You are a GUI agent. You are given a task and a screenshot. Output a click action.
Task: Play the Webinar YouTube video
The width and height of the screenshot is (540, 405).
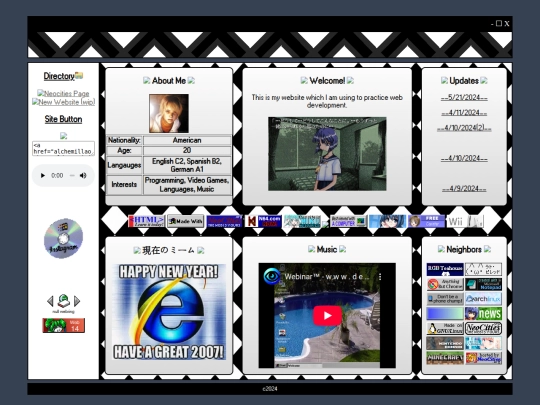pyautogui.click(x=327, y=315)
